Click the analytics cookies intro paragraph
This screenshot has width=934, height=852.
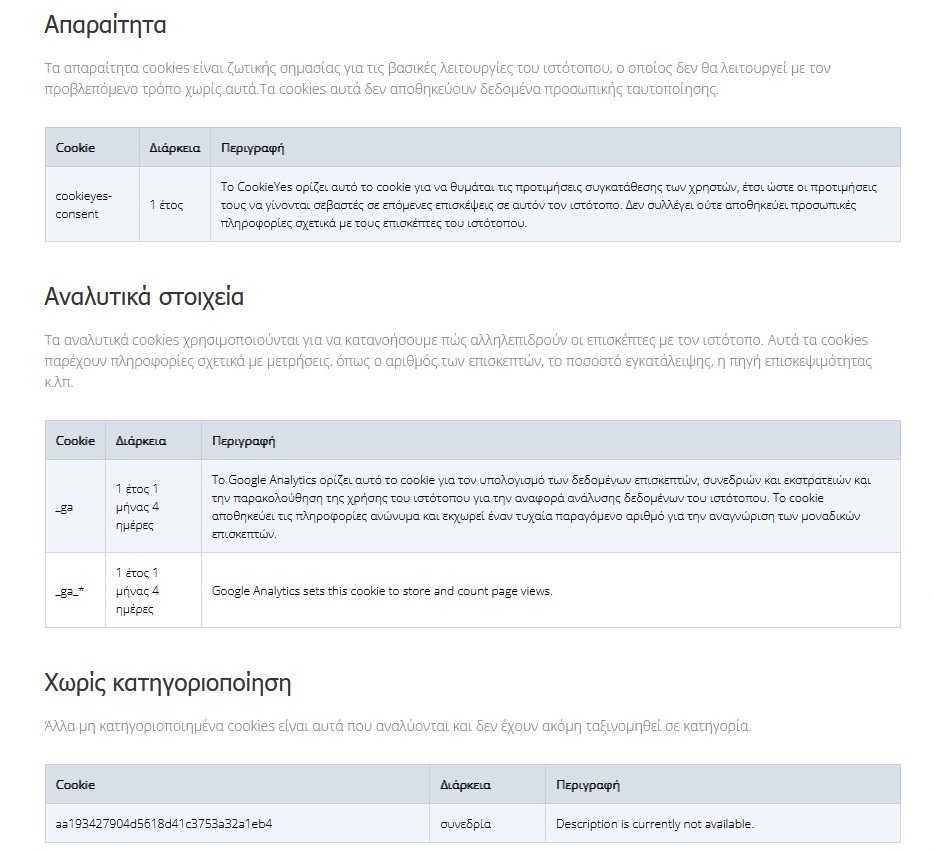[x=457, y=361]
